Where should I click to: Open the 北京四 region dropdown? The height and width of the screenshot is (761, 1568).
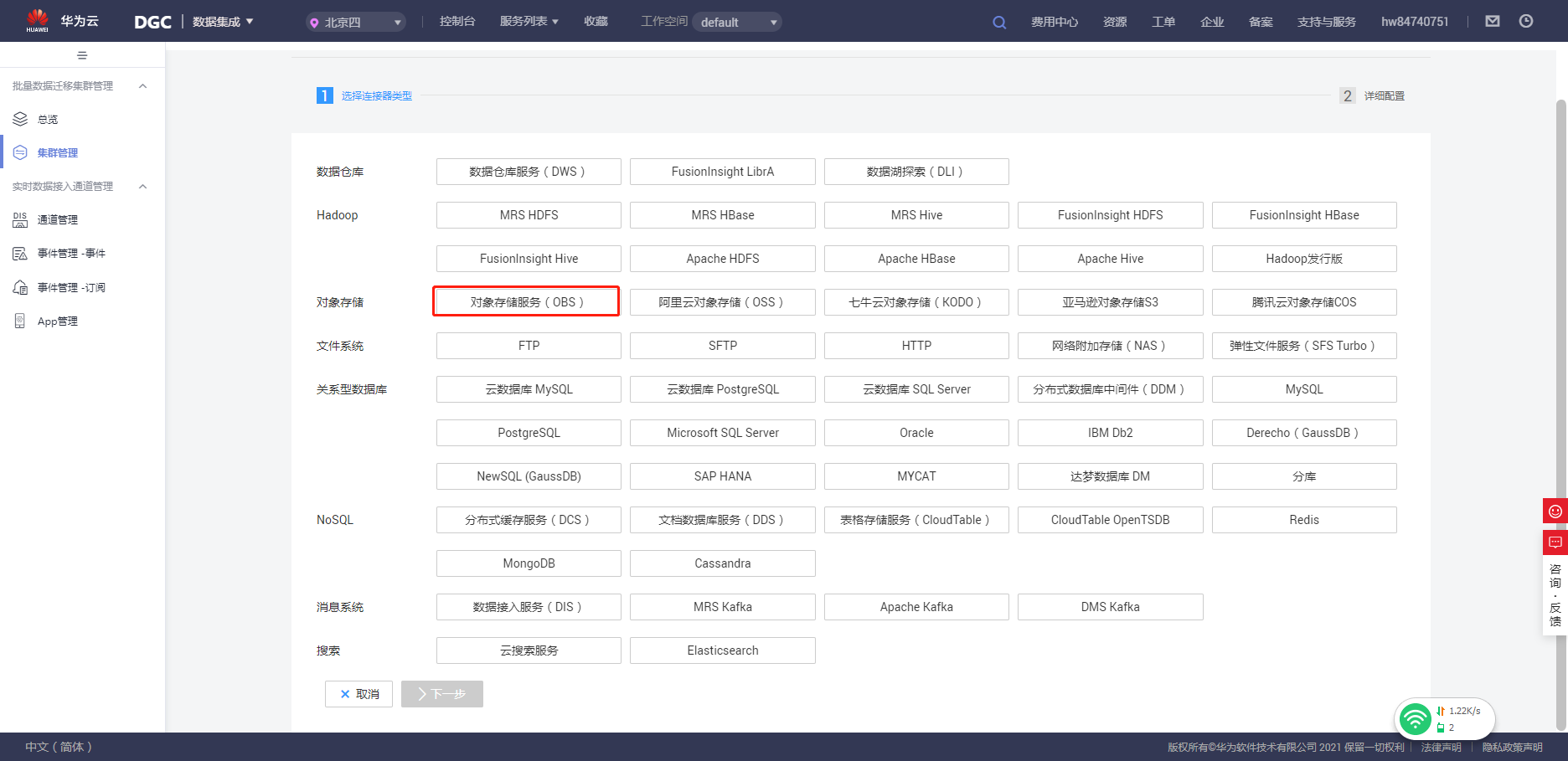pyautogui.click(x=355, y=22)
